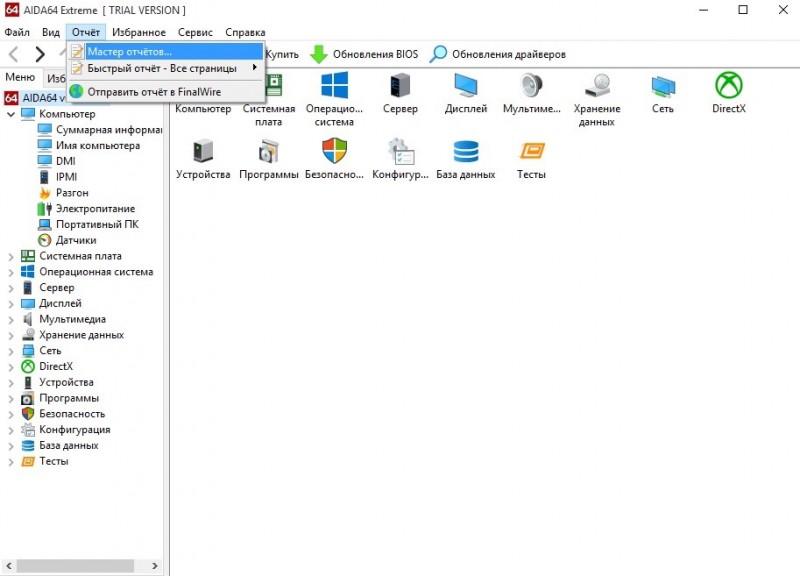Click the back navigation arrow

14,54
